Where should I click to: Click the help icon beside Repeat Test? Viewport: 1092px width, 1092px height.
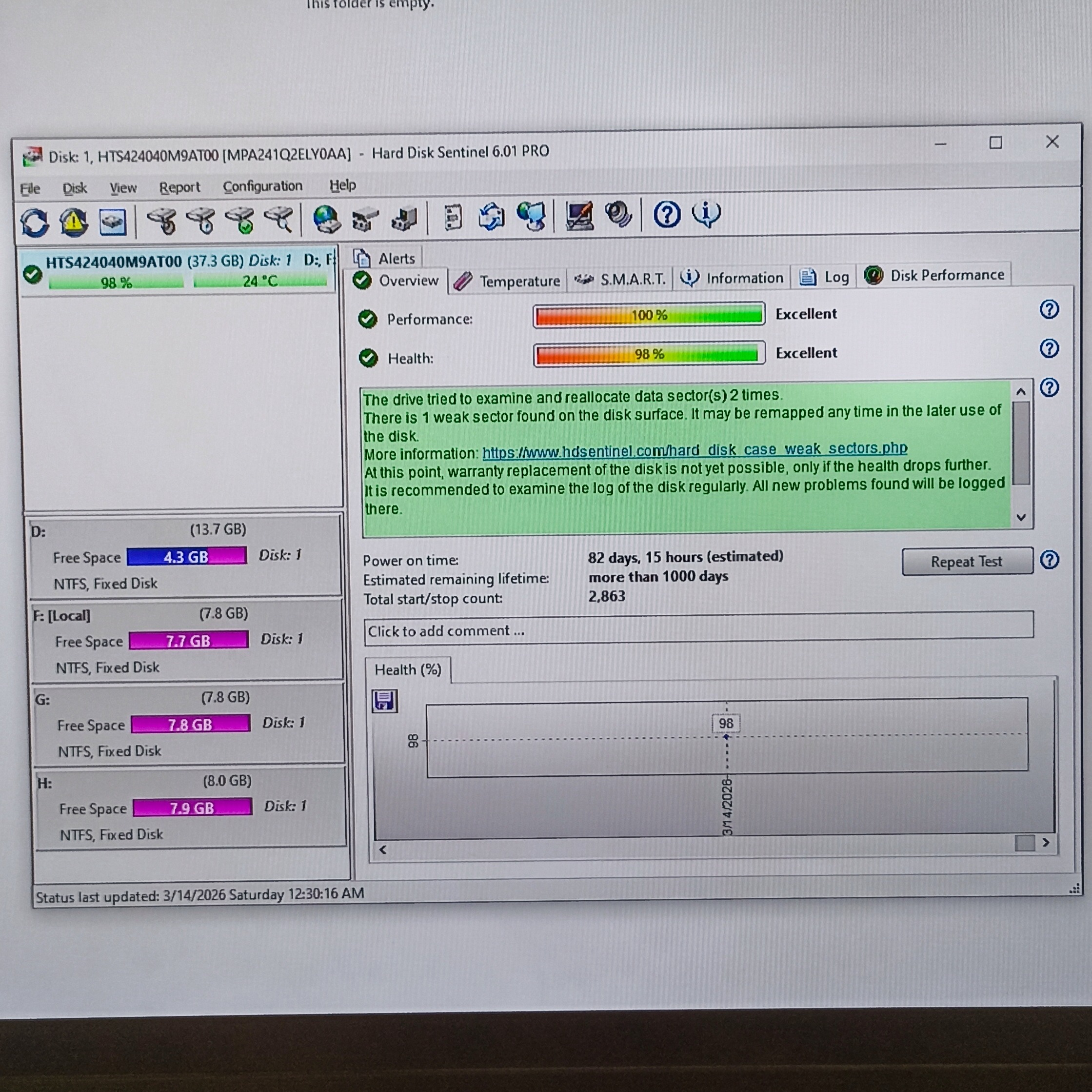click(1050, 560)
